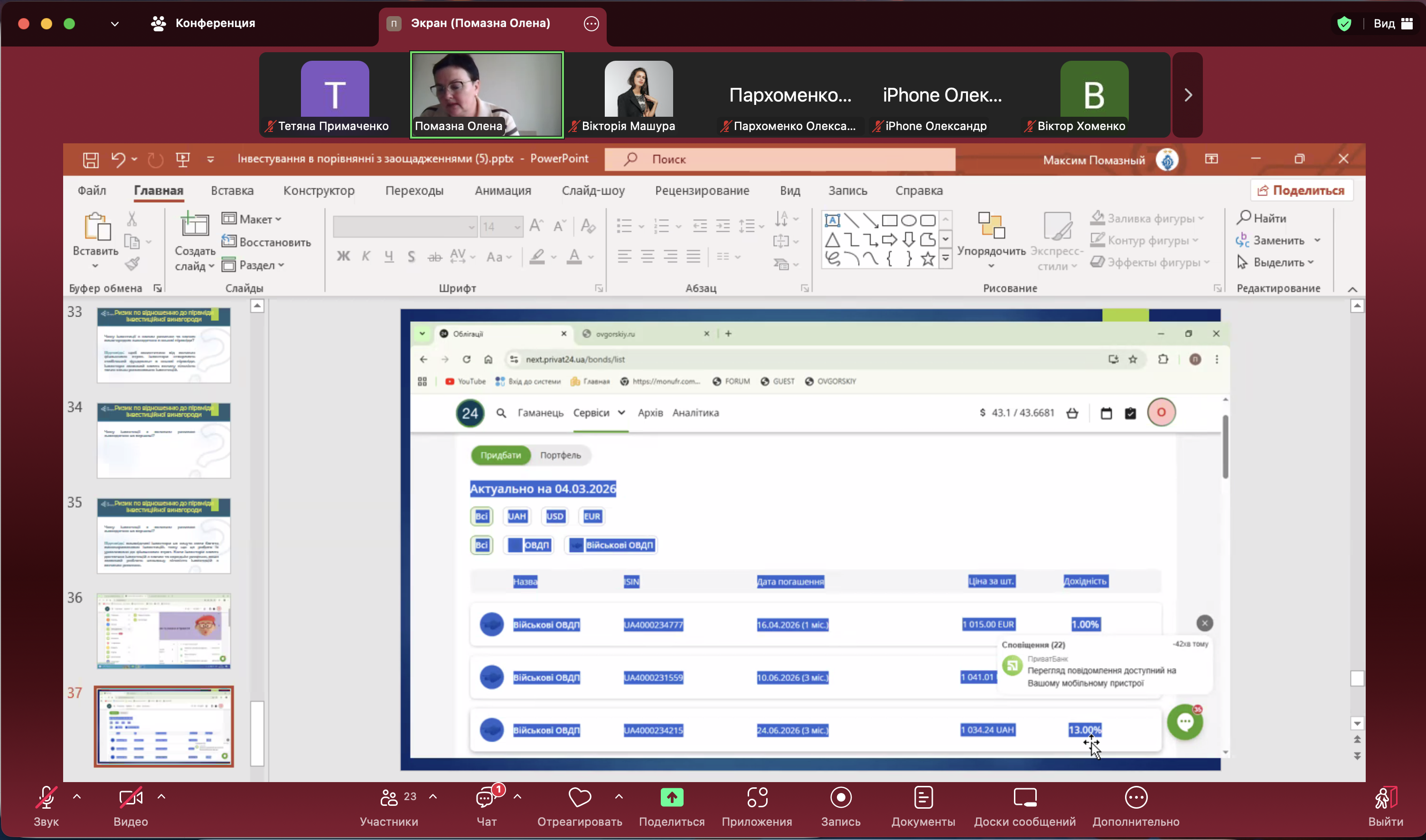Select Вікторія Машура's video thumbnail

pos(638,95)
